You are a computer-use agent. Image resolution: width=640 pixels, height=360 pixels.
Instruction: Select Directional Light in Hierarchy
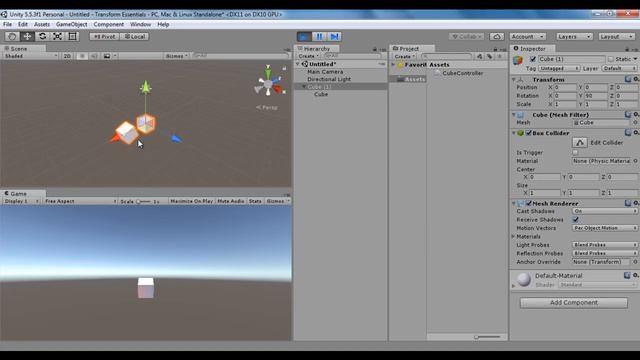[329, 79]
